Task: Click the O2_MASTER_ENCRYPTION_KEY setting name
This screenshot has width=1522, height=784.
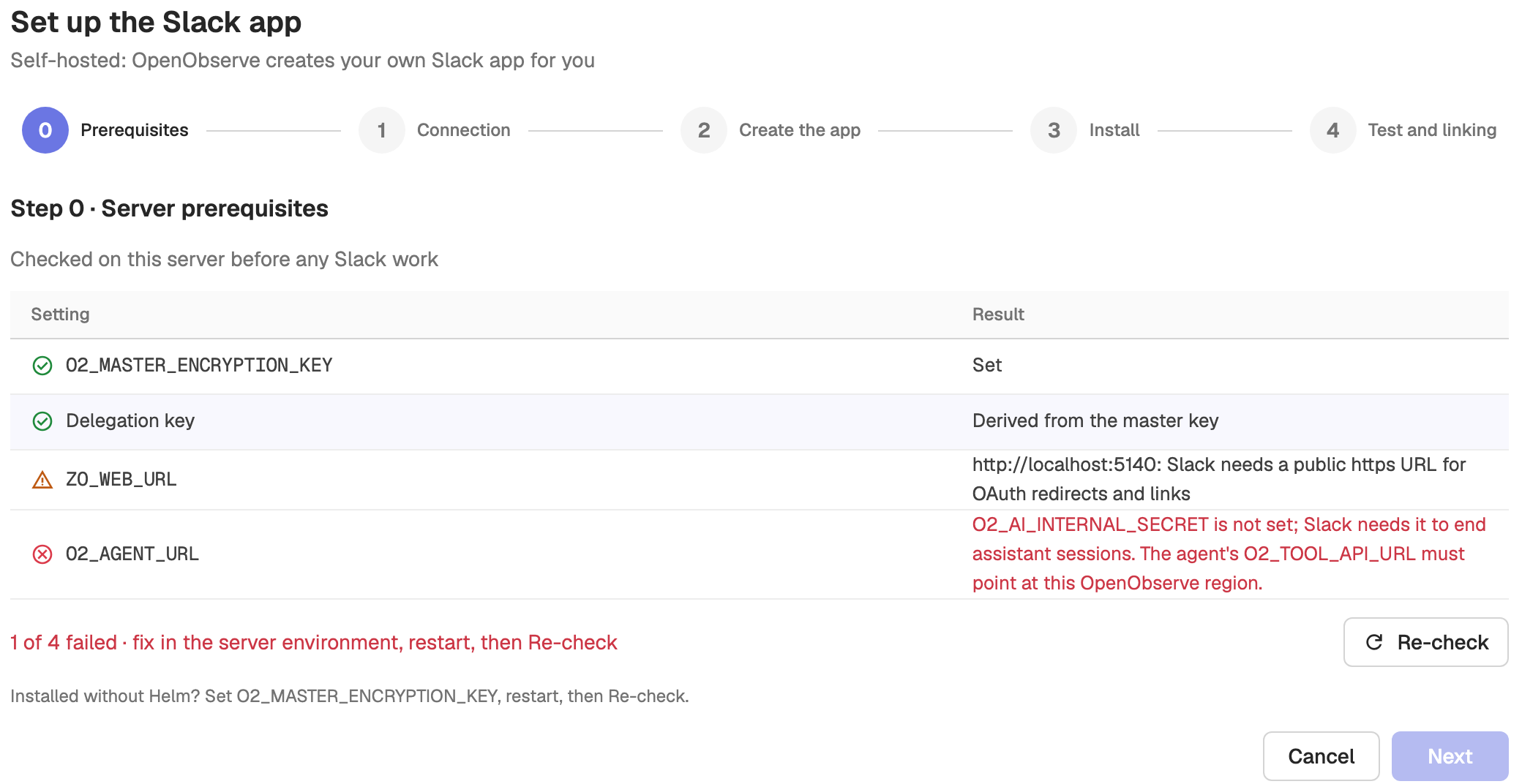Action: pos(199,365)
